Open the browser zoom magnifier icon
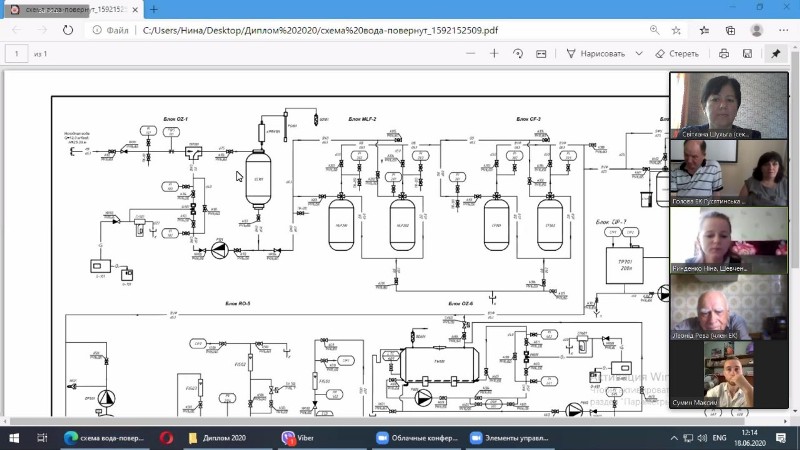 click(655, 30)
